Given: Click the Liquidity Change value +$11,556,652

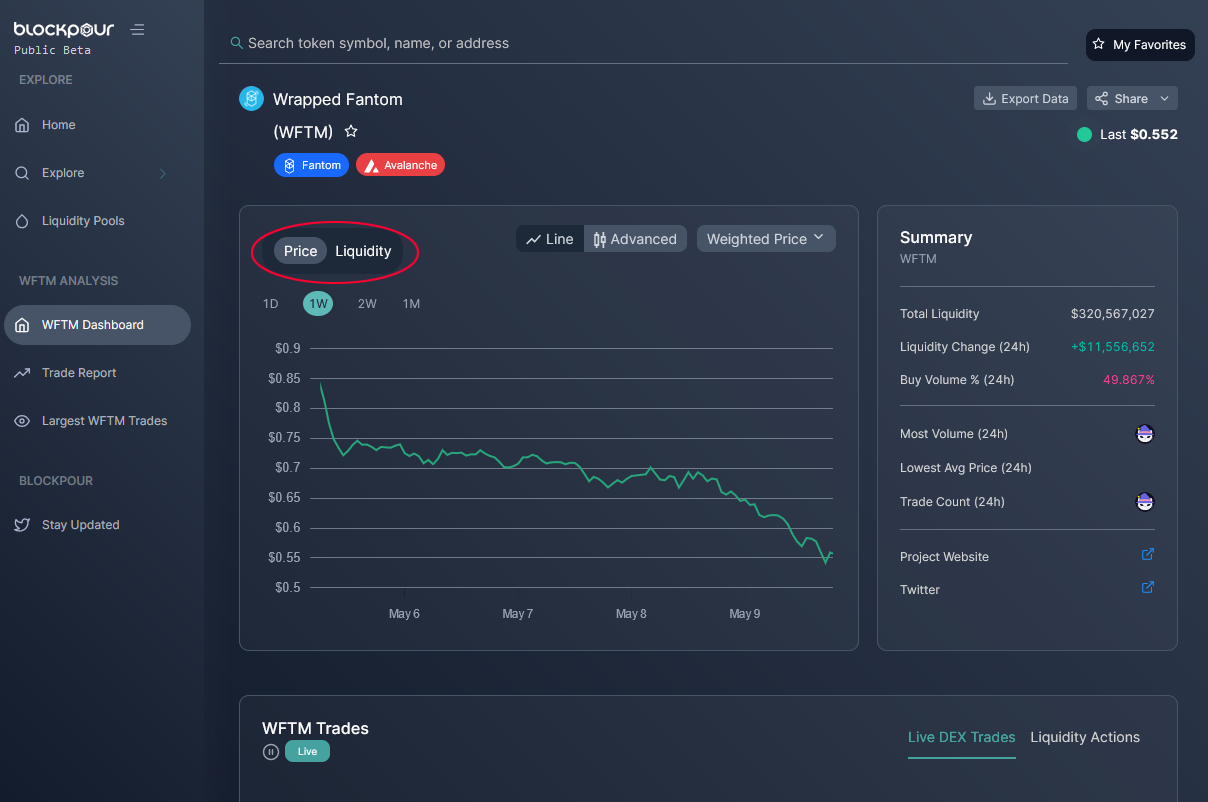Looking at the screenshot, I should pos(1112,347).
